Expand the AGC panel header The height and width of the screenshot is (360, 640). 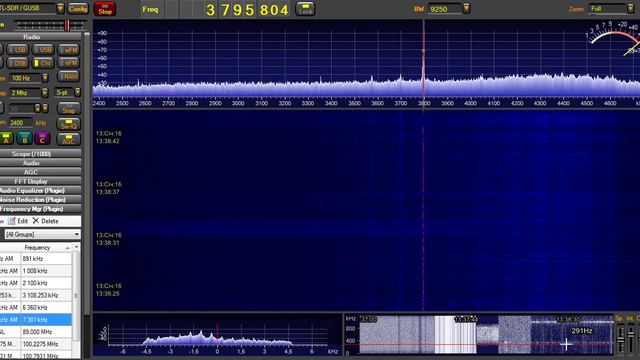point(40,172)
